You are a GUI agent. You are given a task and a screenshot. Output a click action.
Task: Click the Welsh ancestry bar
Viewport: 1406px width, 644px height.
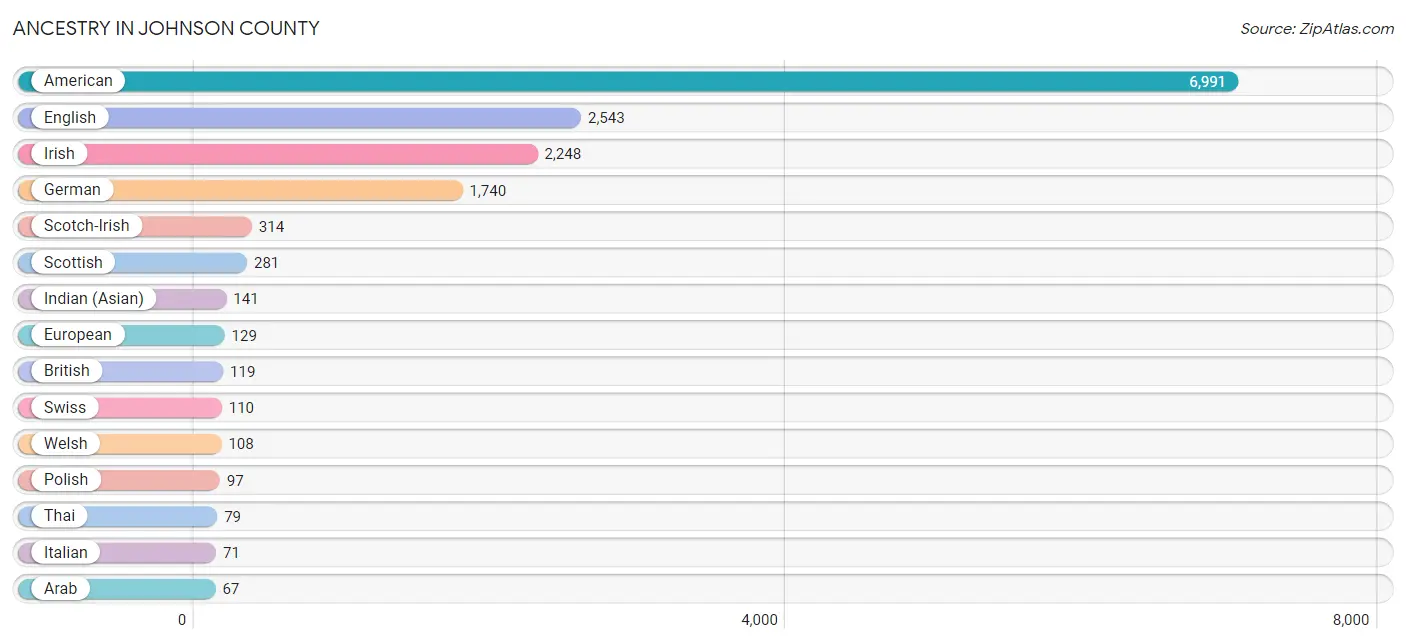pos(120,444)
